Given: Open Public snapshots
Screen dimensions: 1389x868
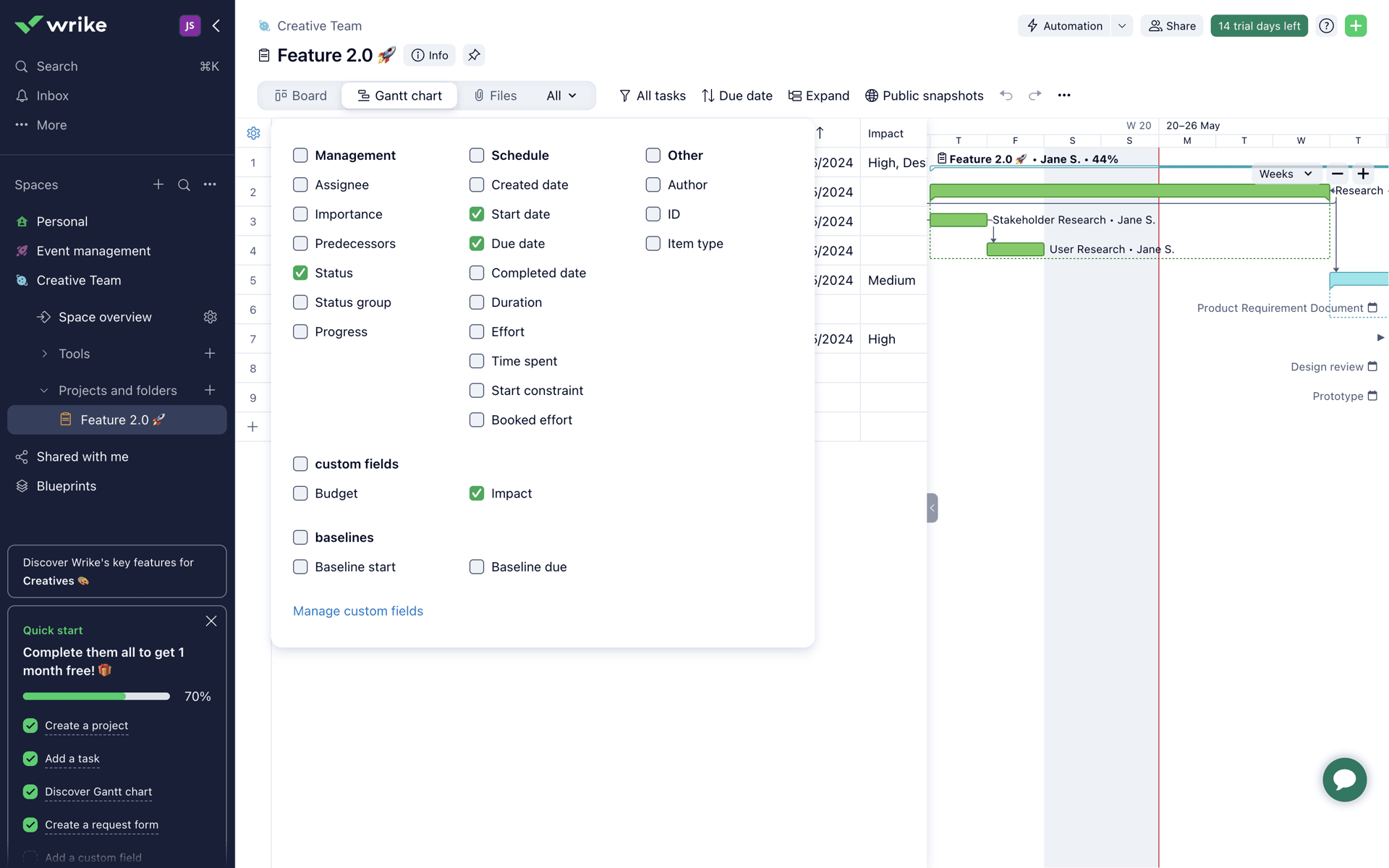Looking at the screenshot, I should pyautogui.click(x=924, y=95).
